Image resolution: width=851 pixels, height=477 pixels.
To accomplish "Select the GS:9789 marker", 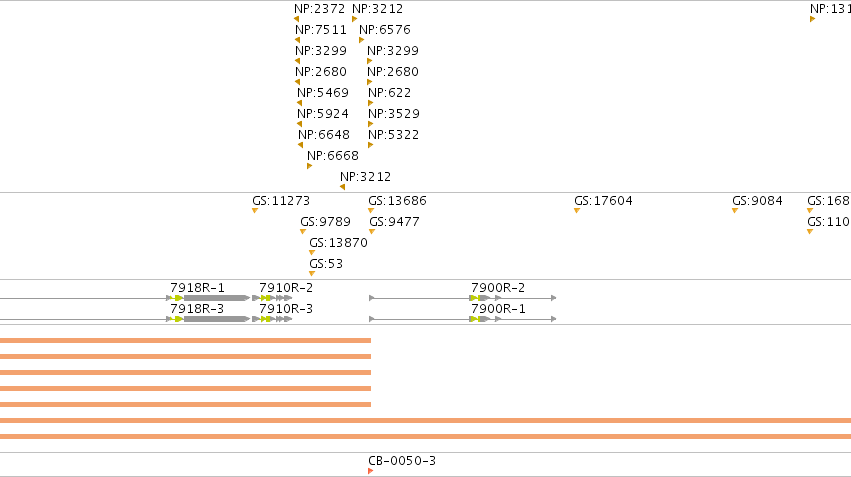I will tap(303, 232).
